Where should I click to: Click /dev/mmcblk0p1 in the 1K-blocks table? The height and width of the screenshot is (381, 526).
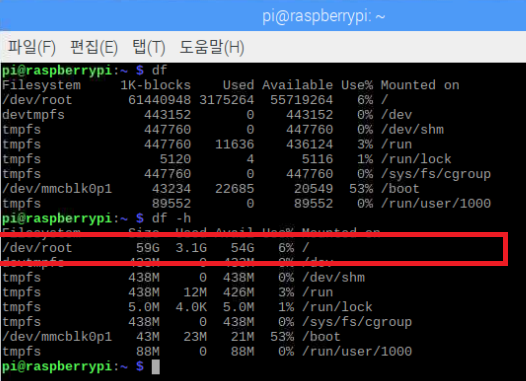pyautogui.click(x=57, y=188)
